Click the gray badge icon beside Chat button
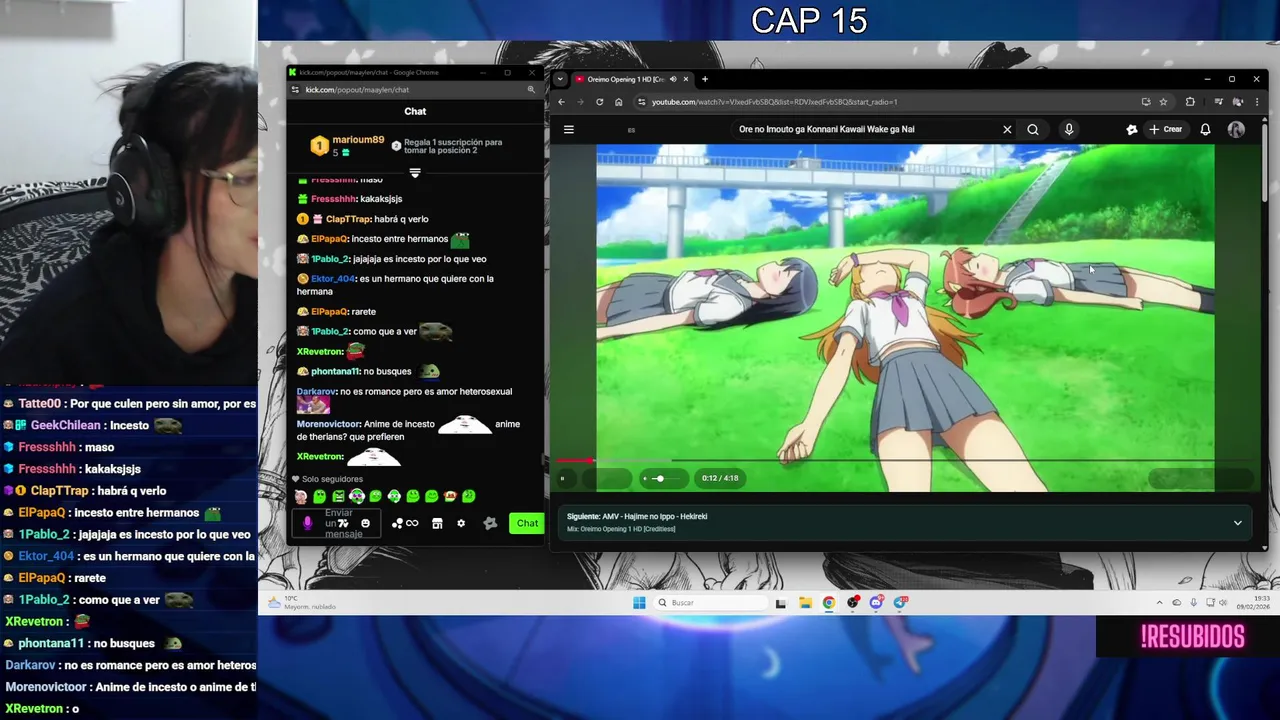Viewport: 1280px width, 720px height. coord(490,523)
